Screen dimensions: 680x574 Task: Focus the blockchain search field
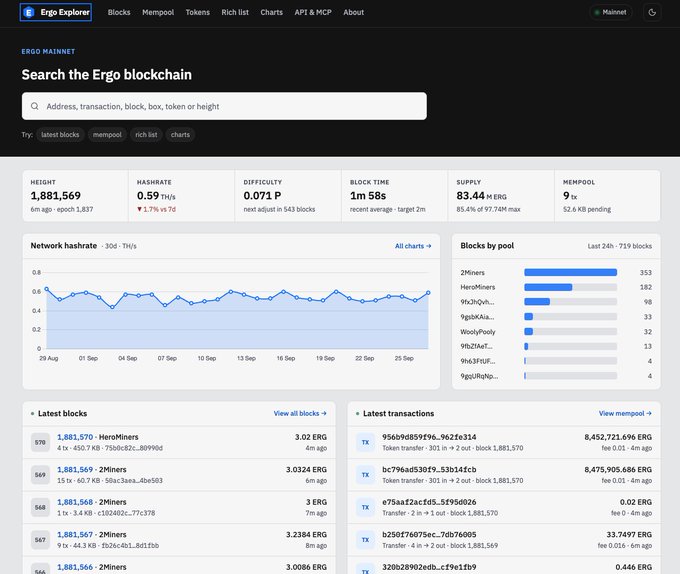pyautogui.click(x=224, y=106)
